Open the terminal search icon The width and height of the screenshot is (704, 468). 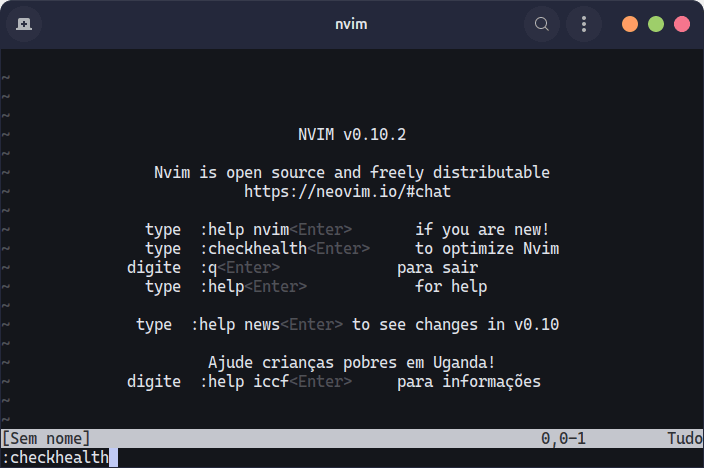tap(541, 24)
